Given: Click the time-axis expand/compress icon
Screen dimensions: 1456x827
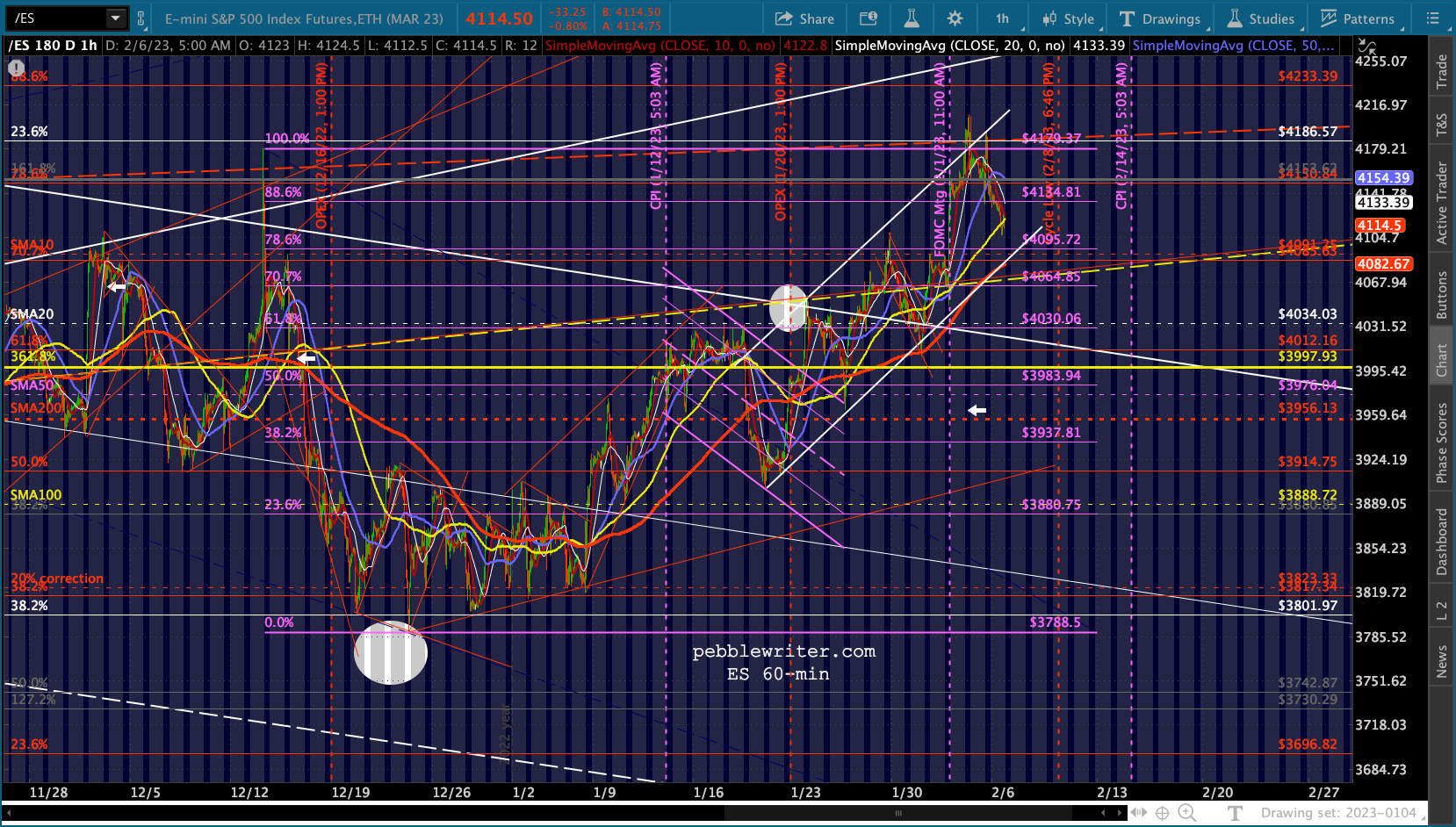Looking at the screenshot, I should 1139,813.
